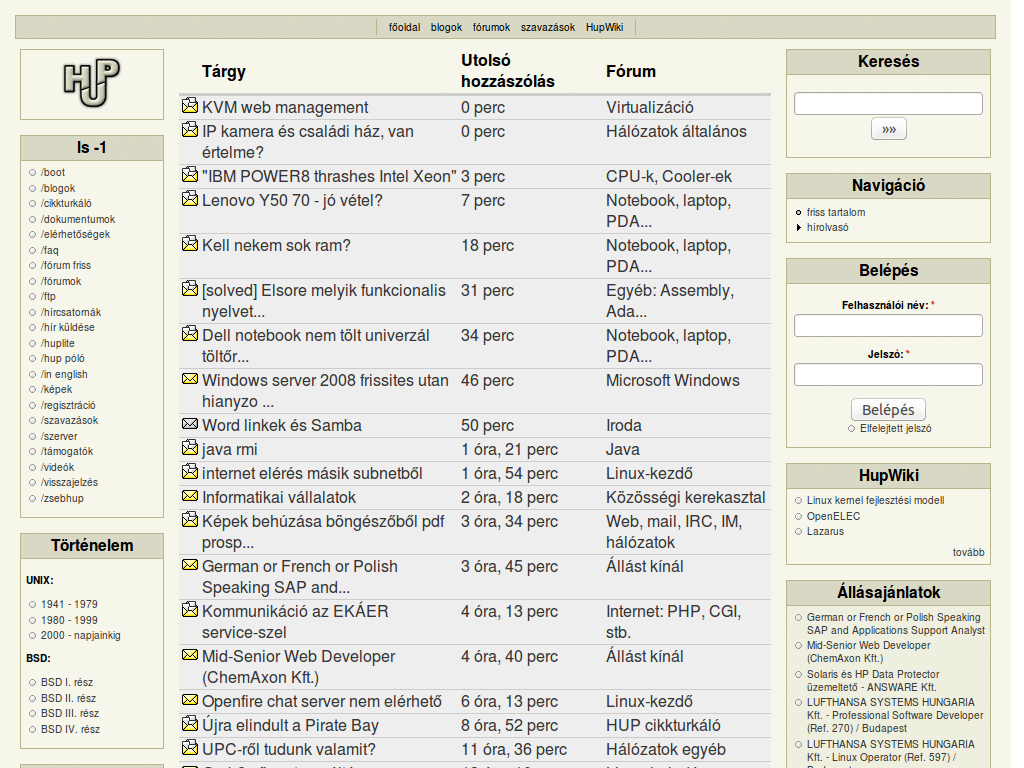Image resolution: width=1024 pixels, height=768 pixels.
Task: Open the /regisztráció sidebar link
Action: [68, 405]
